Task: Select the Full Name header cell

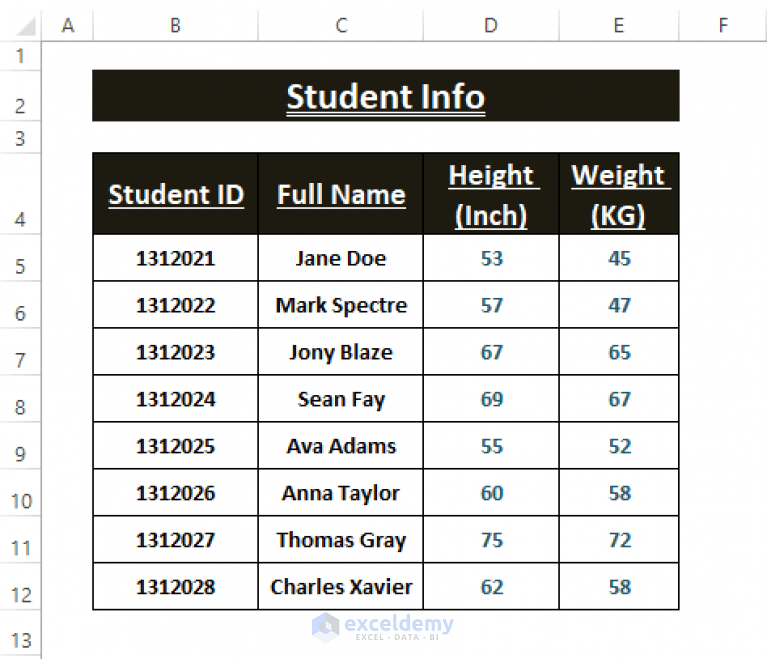Action: click(340, 194)
